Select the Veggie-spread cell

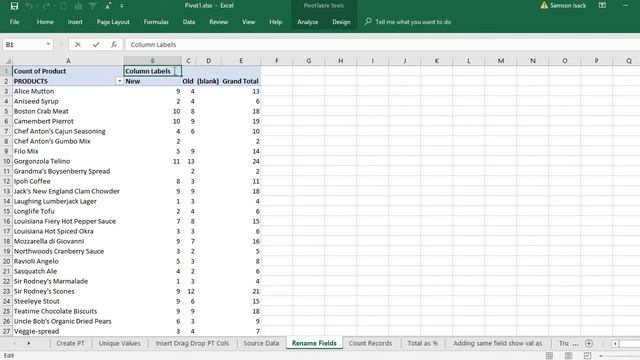click(x=68, y=331)
